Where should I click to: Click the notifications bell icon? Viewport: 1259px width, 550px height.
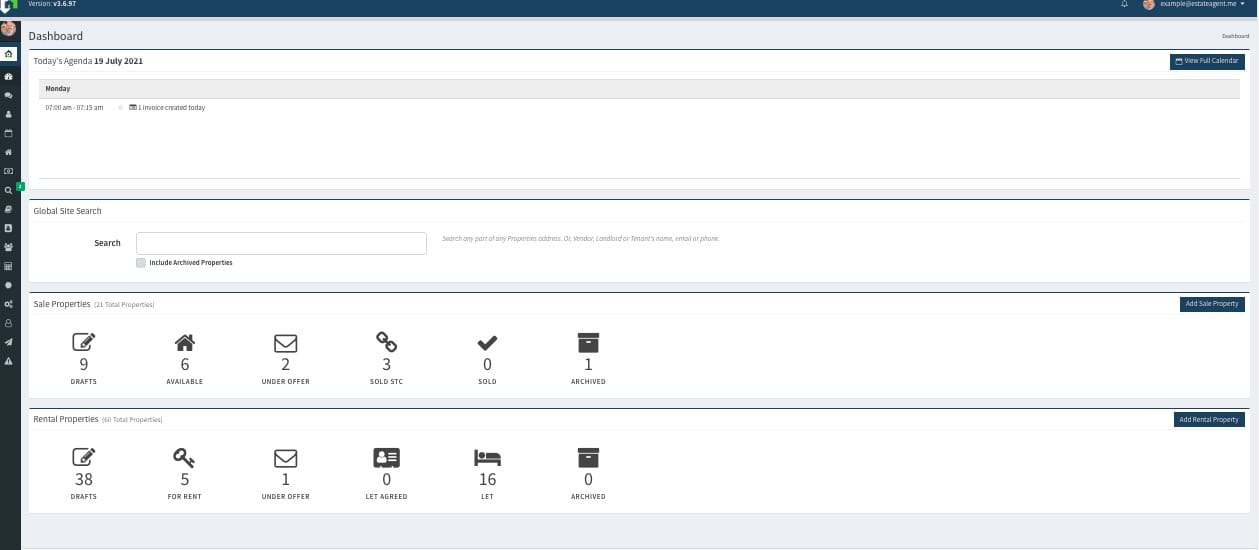1124,5
